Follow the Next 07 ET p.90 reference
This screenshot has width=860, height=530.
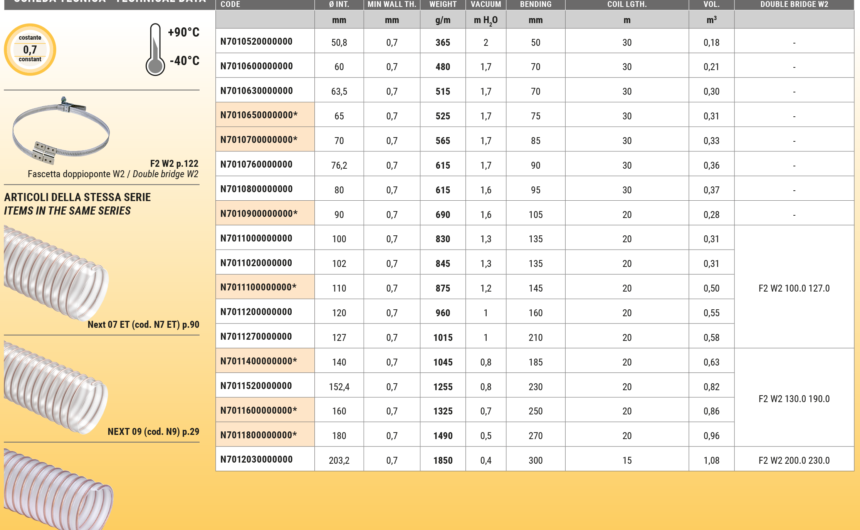[x=143, y=324]
